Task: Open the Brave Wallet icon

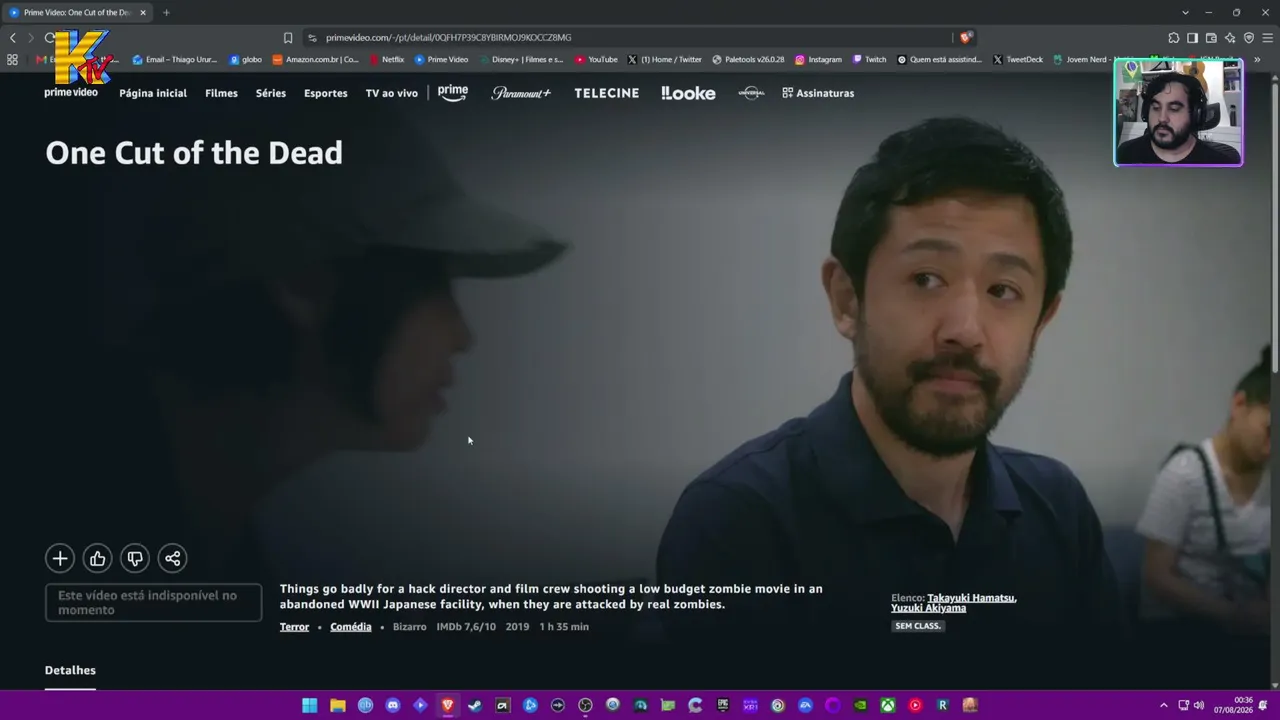Action: tap(1211, 38)
